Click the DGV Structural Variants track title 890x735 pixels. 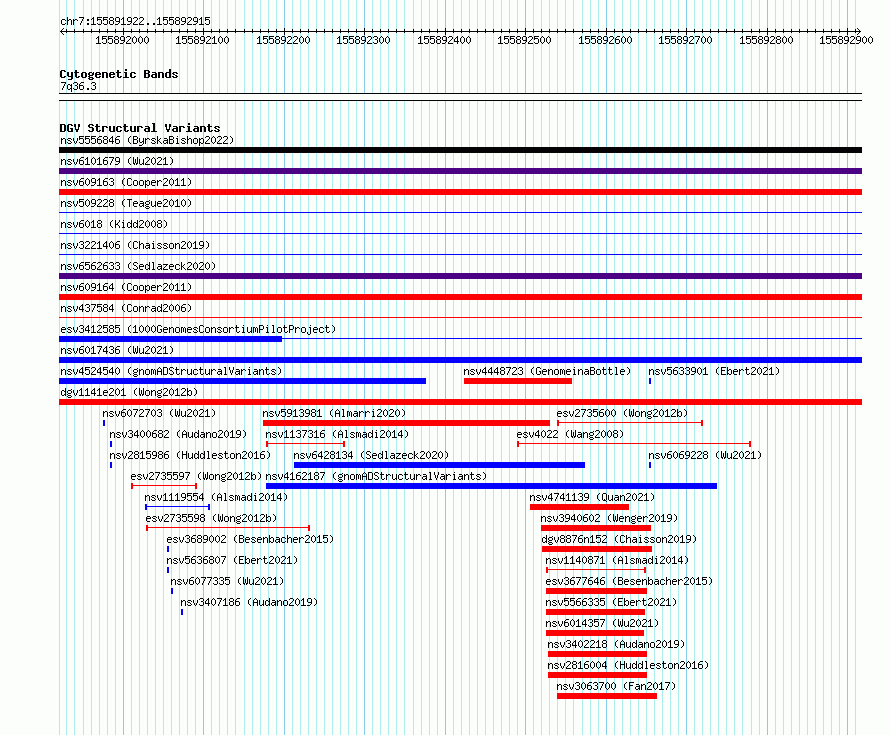coord(140,128)
